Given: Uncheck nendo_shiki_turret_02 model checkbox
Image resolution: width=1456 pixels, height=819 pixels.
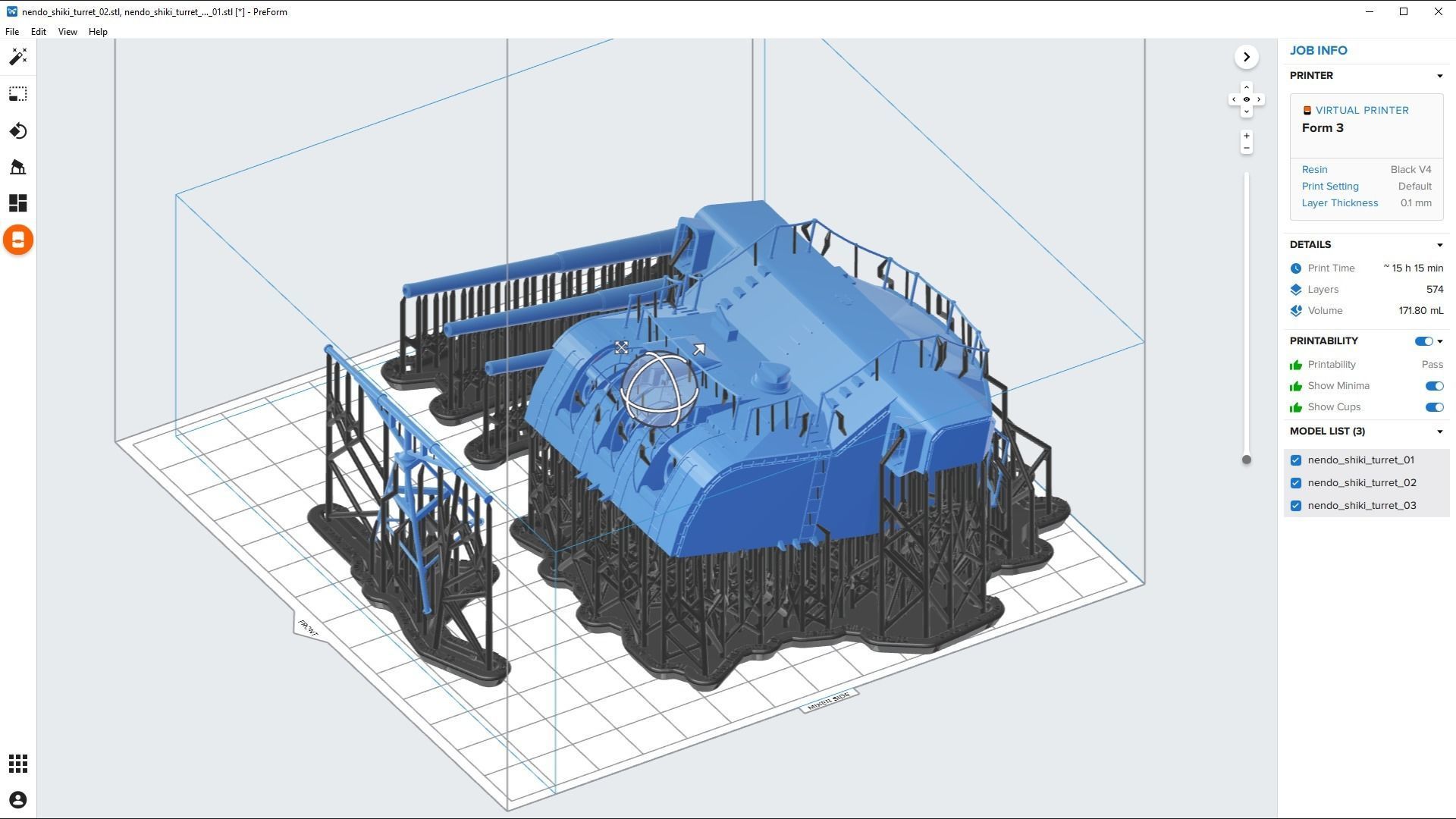Looking at the screenshot, I should (x=1296, y=483).
